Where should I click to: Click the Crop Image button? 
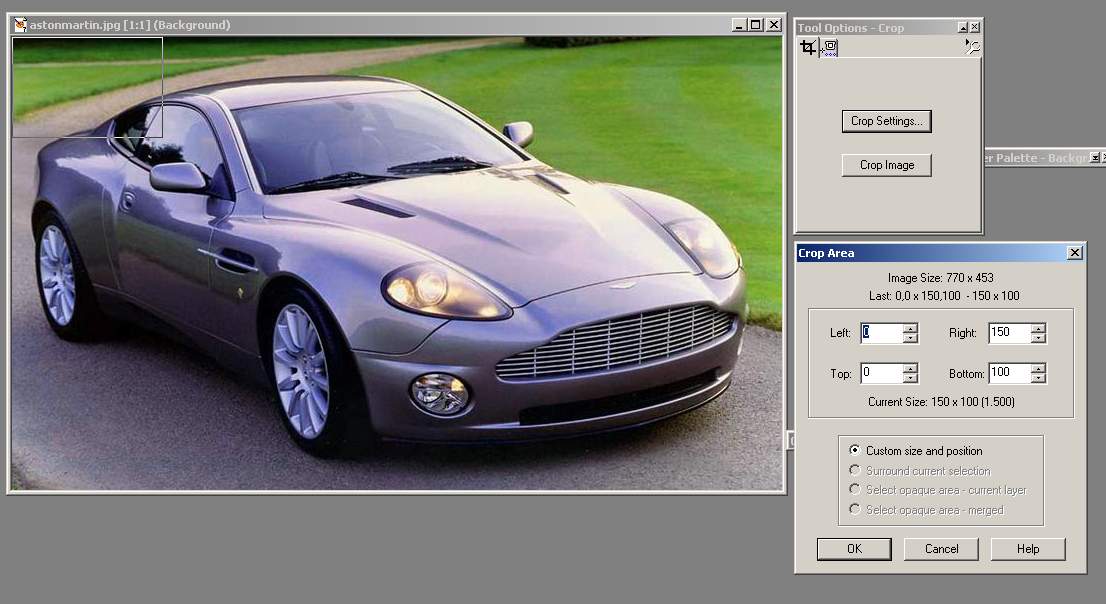(x=887, y=165)
